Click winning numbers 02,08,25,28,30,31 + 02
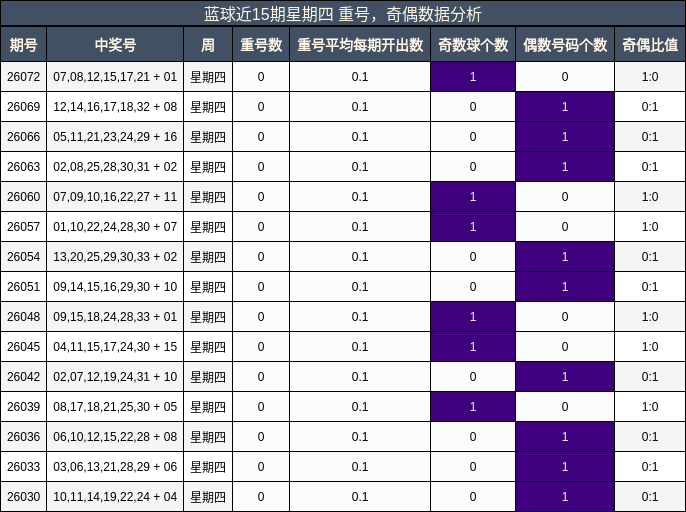Image resolution: width=686 pixels, height=512 pixels. 115,167
